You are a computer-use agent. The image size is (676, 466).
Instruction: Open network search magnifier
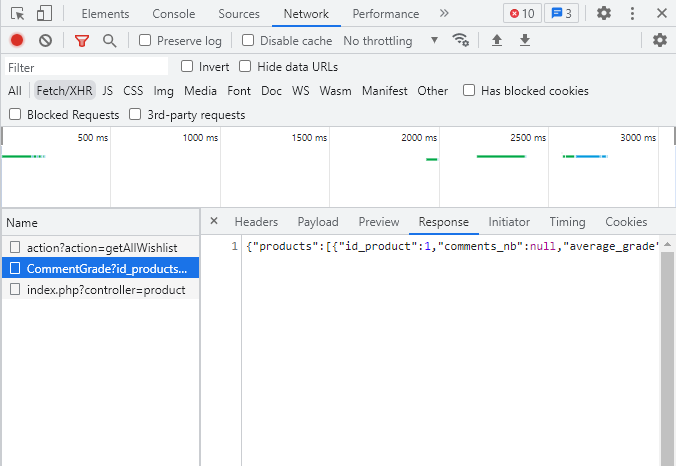click(x=109, y=40)
